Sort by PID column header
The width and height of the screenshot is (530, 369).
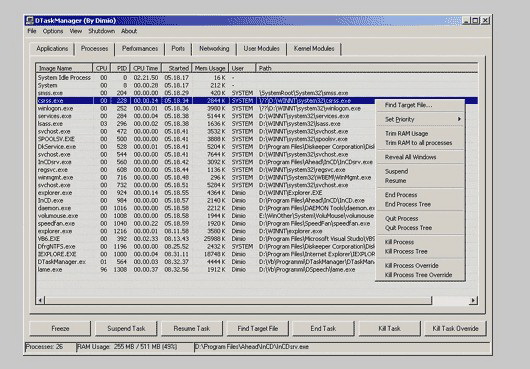(120, 68)
